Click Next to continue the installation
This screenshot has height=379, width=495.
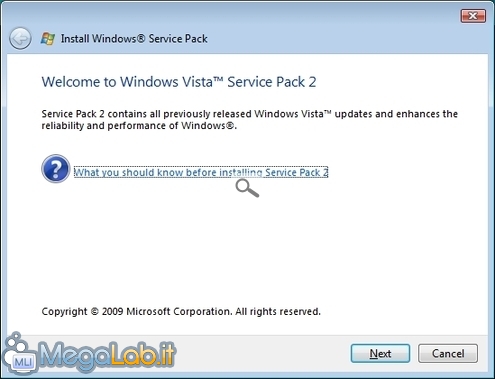380,353
